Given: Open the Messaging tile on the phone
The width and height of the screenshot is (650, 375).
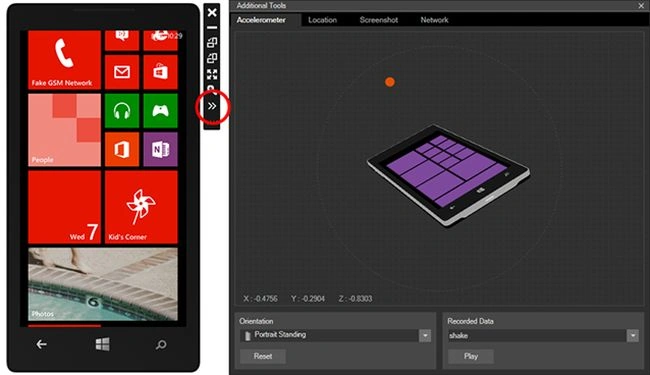Looking at the screenshot, I should tap(122, 40).
